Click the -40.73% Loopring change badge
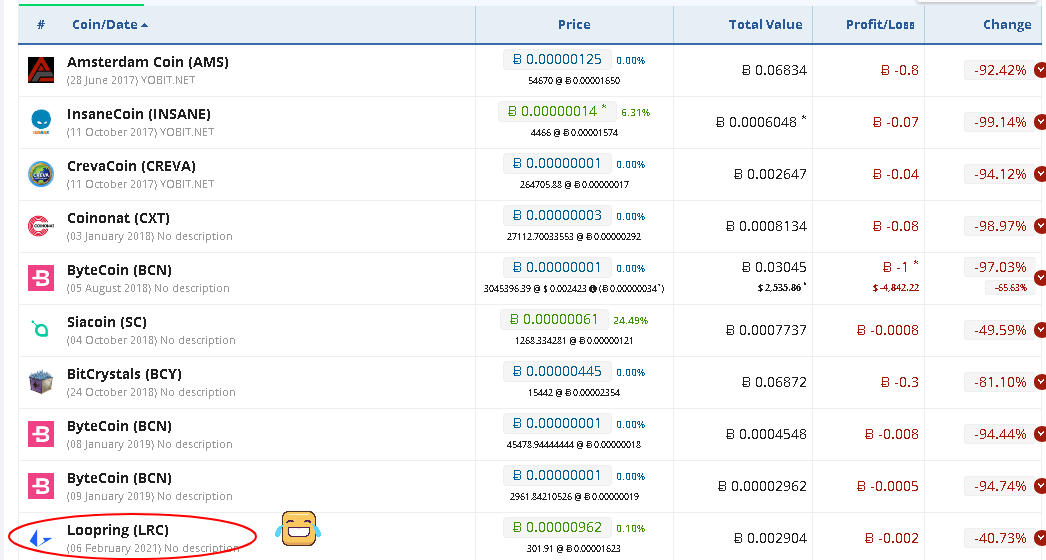 click(x=999, y=539)
